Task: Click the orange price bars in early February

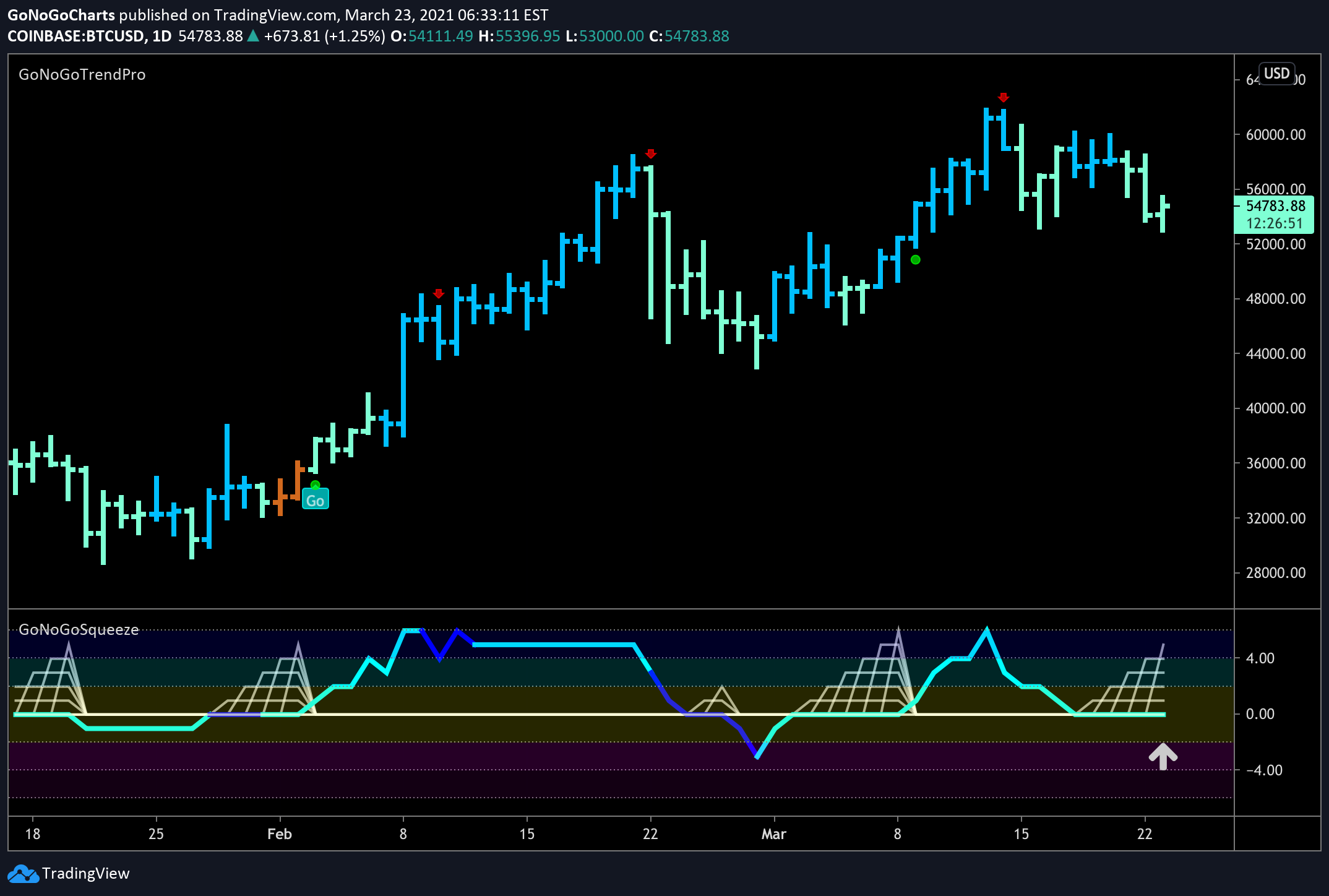Action: (x=289, y=489)
